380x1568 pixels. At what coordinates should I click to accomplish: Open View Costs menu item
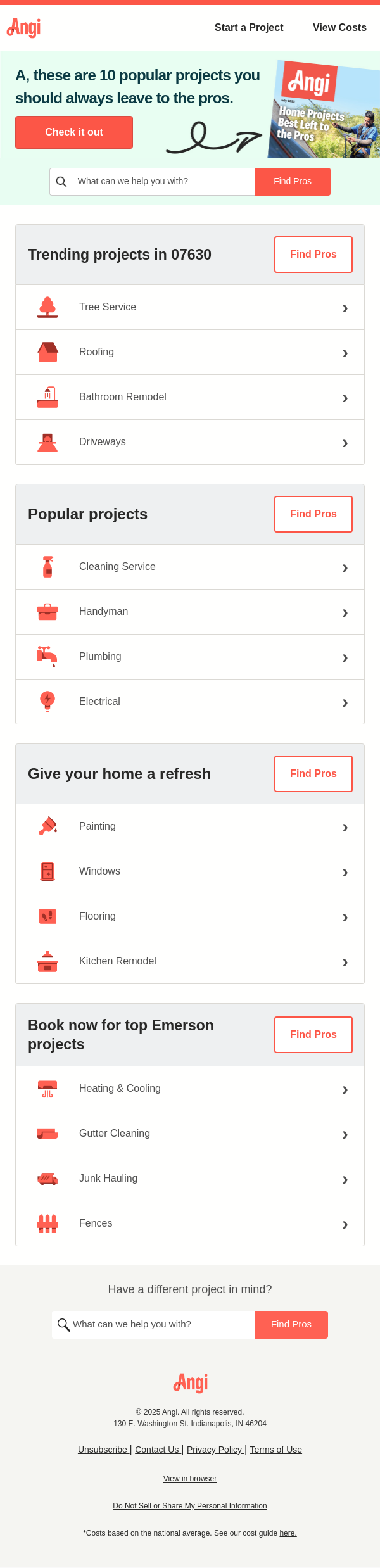pos(339,28)
